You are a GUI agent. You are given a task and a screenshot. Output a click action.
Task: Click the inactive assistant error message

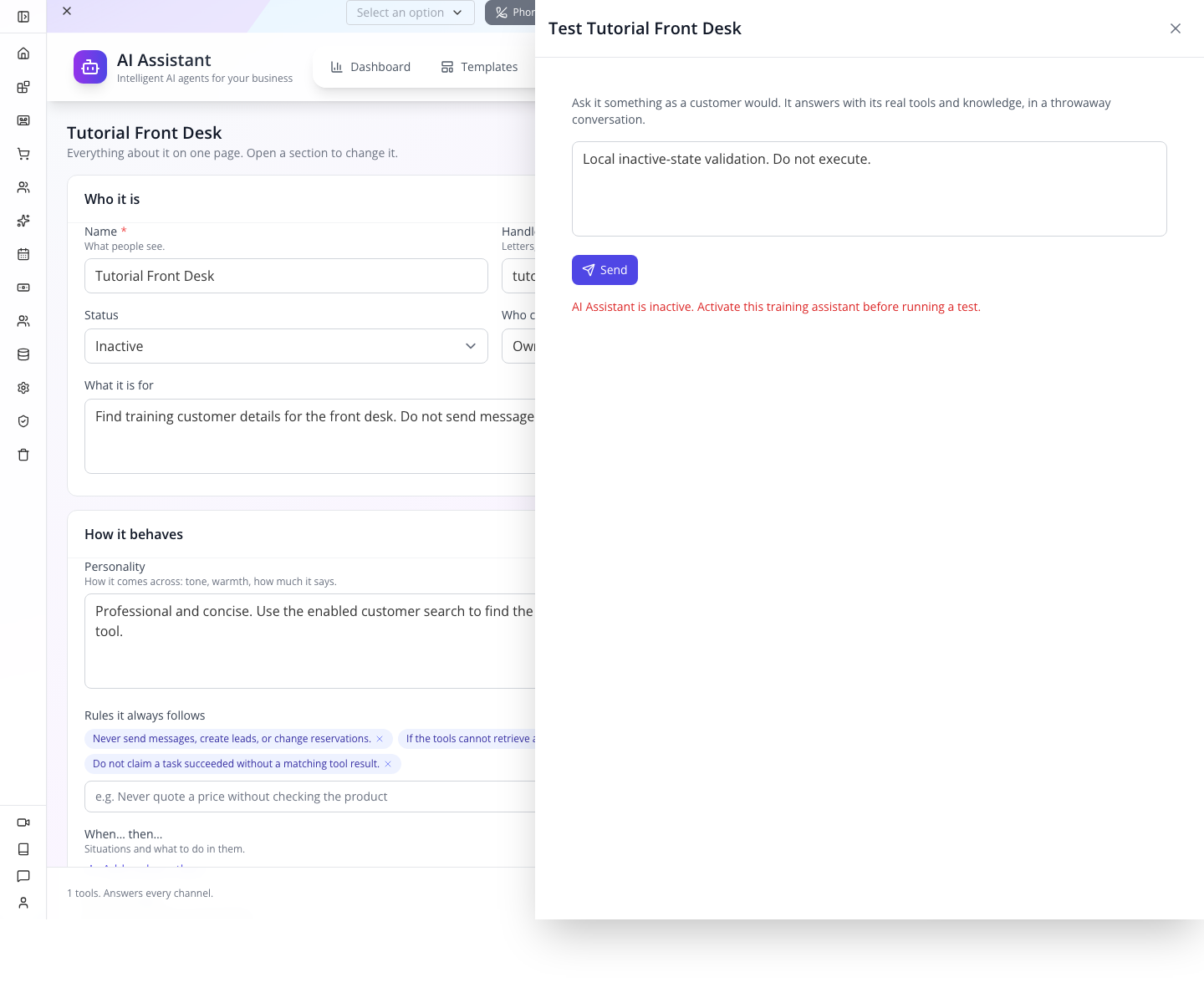coord(776,307)
